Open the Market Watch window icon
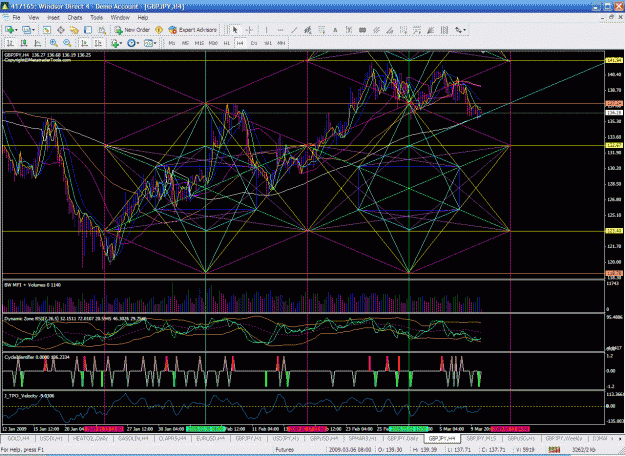Image resolution: width=625 pixels, height=456 pixels. click(47, 30)
